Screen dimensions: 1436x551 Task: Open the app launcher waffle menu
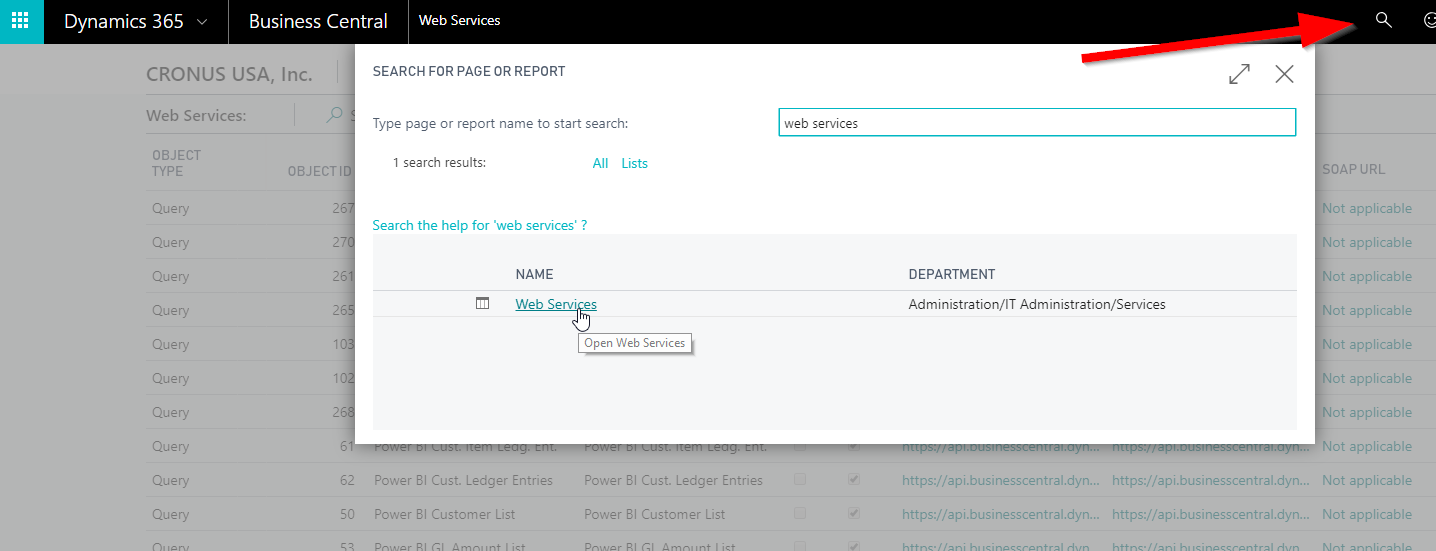point(21,21)
